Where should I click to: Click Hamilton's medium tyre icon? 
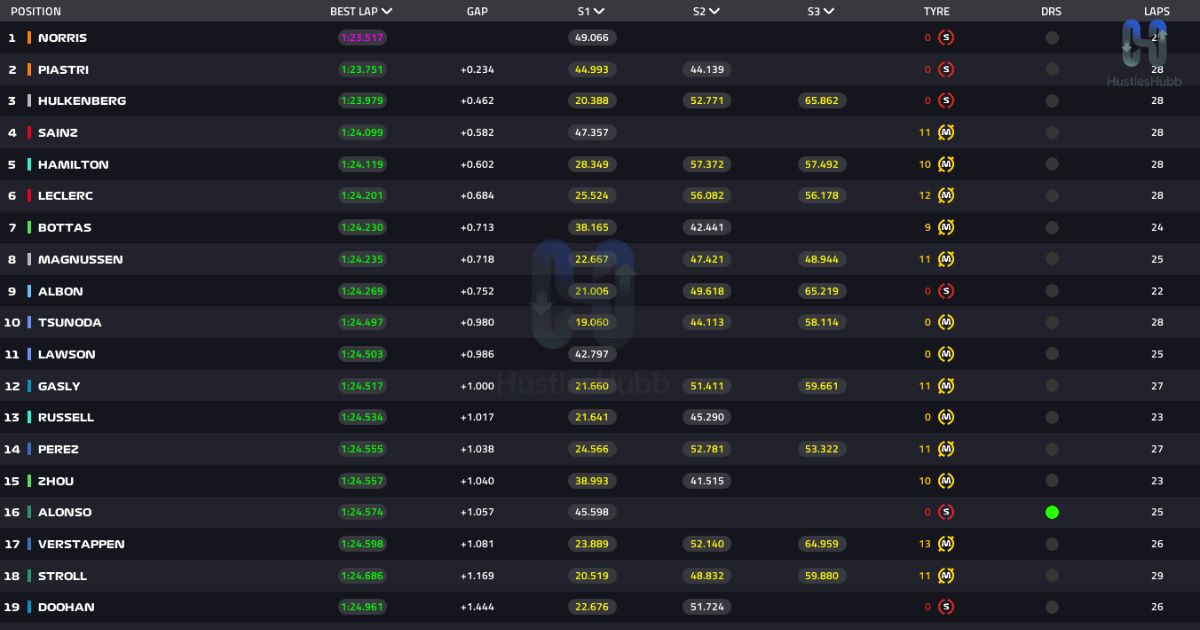click(x=946, y=165)
